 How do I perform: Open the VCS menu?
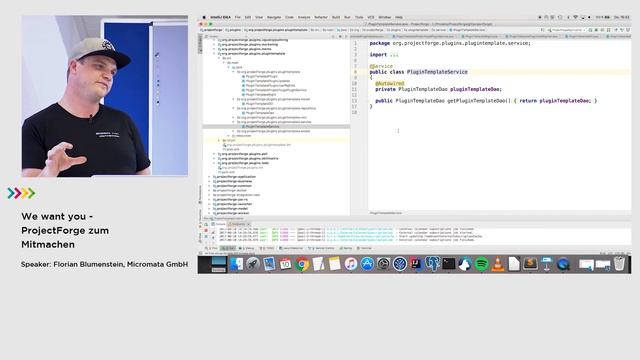coord(371,17)
